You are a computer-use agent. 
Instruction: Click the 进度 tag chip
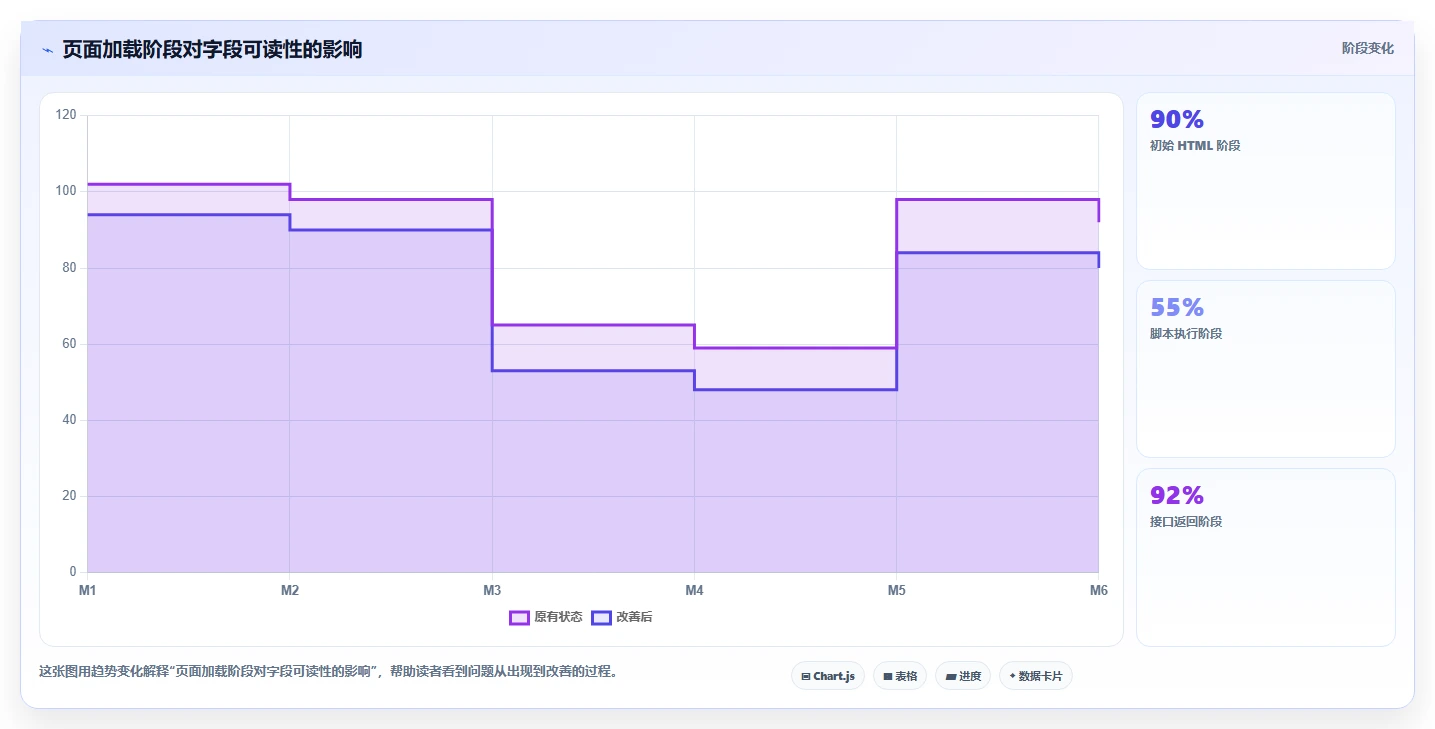(x=963, y=676)
